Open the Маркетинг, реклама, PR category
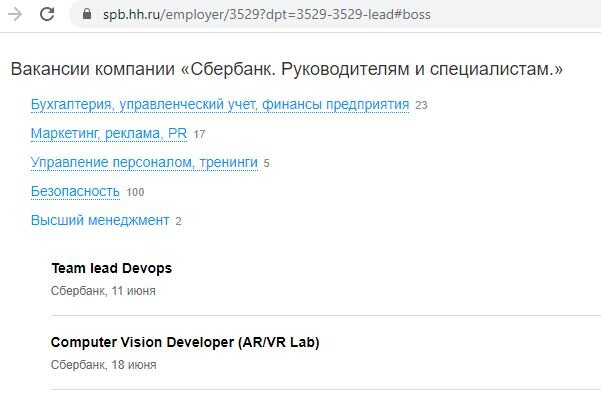601x399 pixels. [x=109, y=133]
